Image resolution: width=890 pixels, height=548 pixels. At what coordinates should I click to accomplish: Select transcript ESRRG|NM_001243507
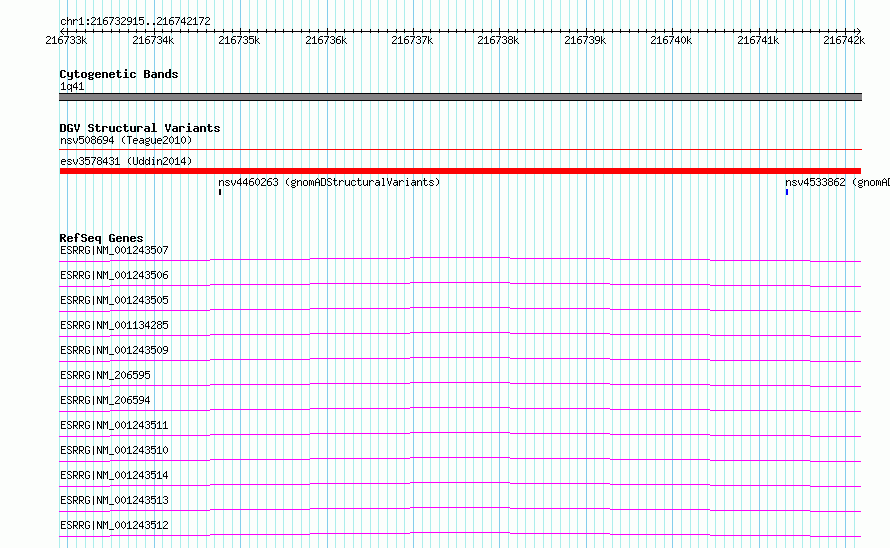pyautogui.click(x=114, y=250)
